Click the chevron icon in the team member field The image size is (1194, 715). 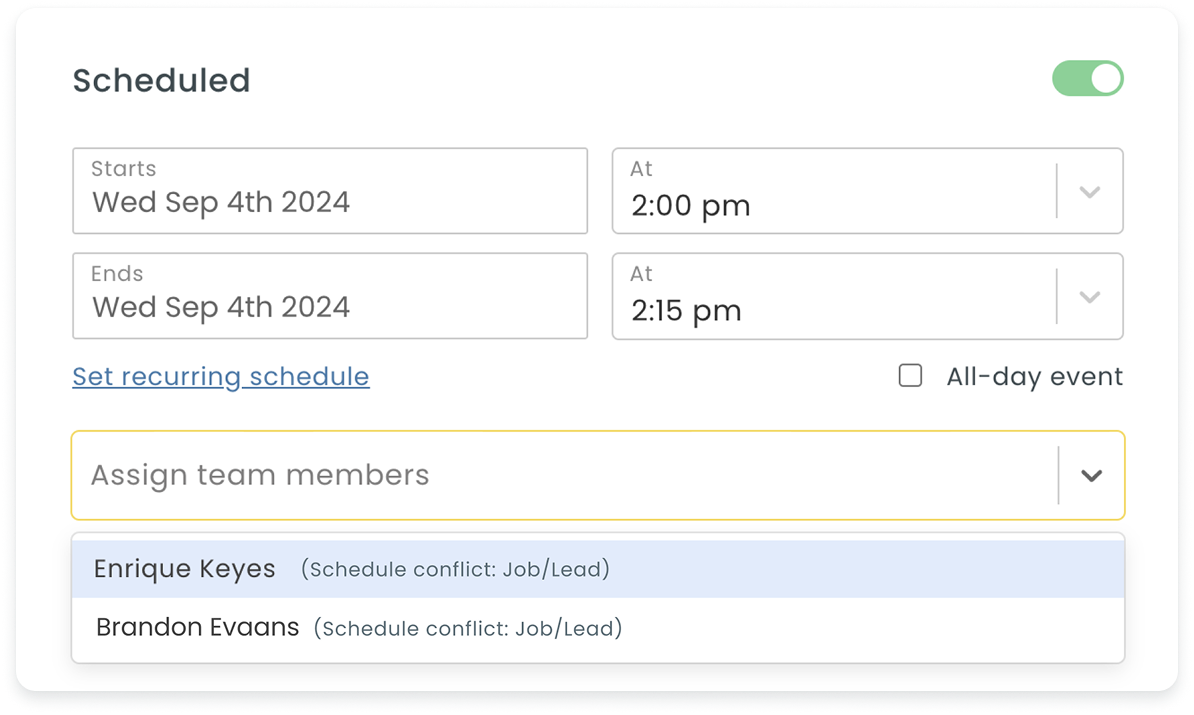pyautogui.click(x=1090, y=475)
